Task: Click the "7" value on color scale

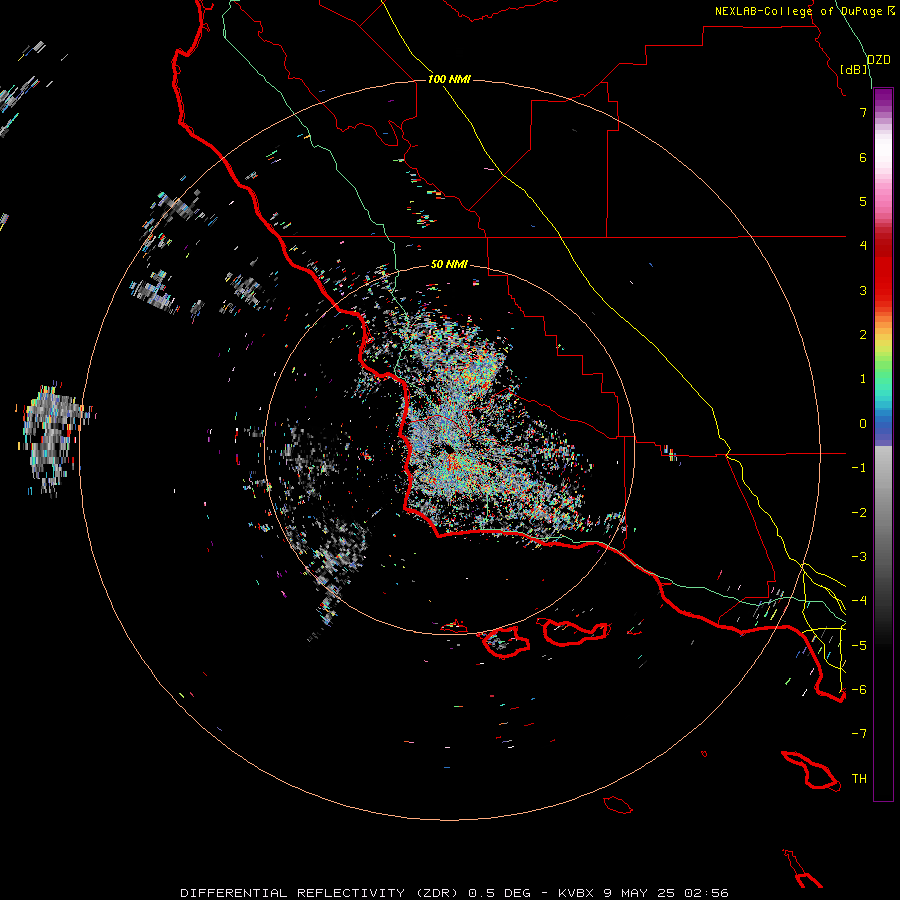Action: 863,112
